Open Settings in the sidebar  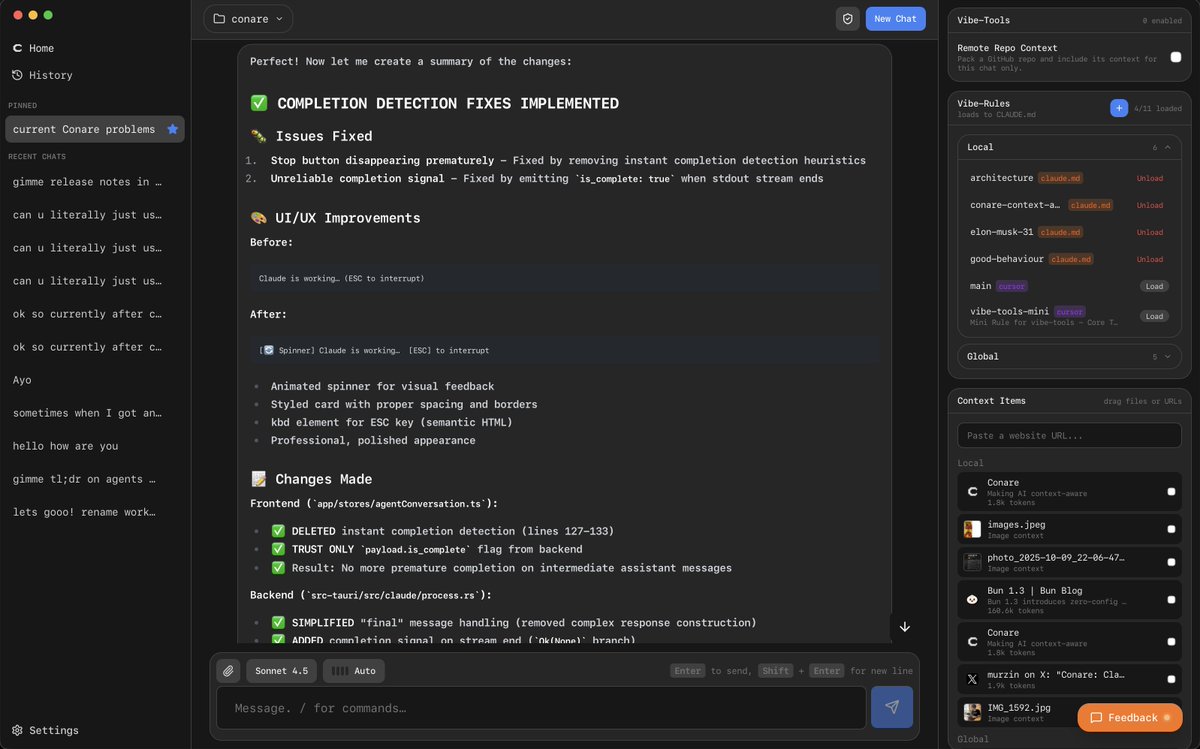point(45,730)
